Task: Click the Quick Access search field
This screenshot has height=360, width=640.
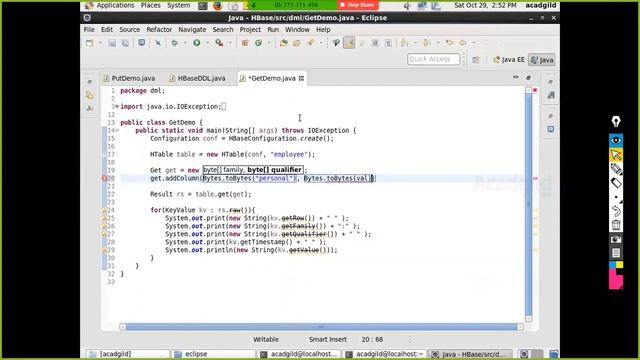Action: pos(433,59)
